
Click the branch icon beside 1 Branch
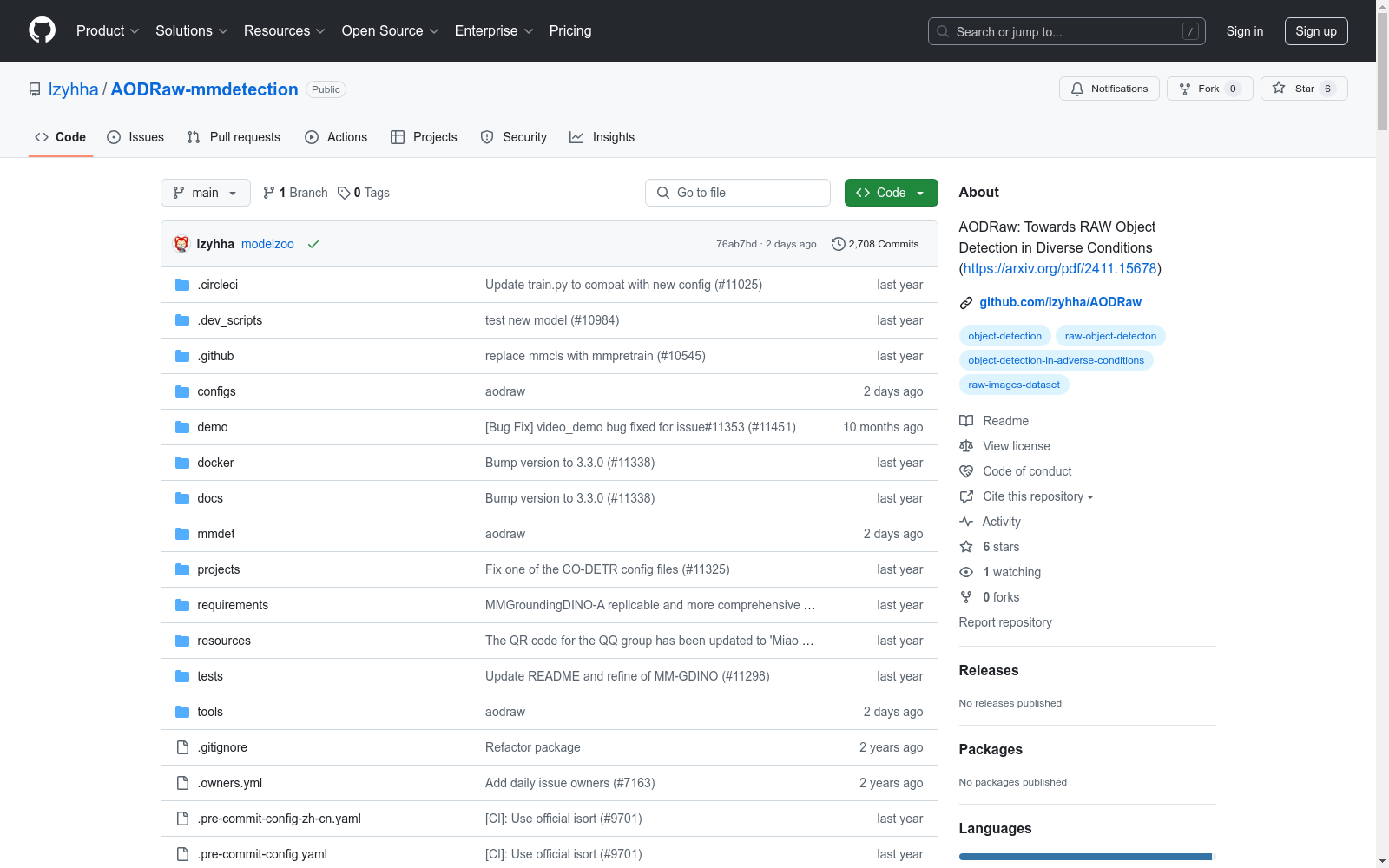(x=269, y=193)
